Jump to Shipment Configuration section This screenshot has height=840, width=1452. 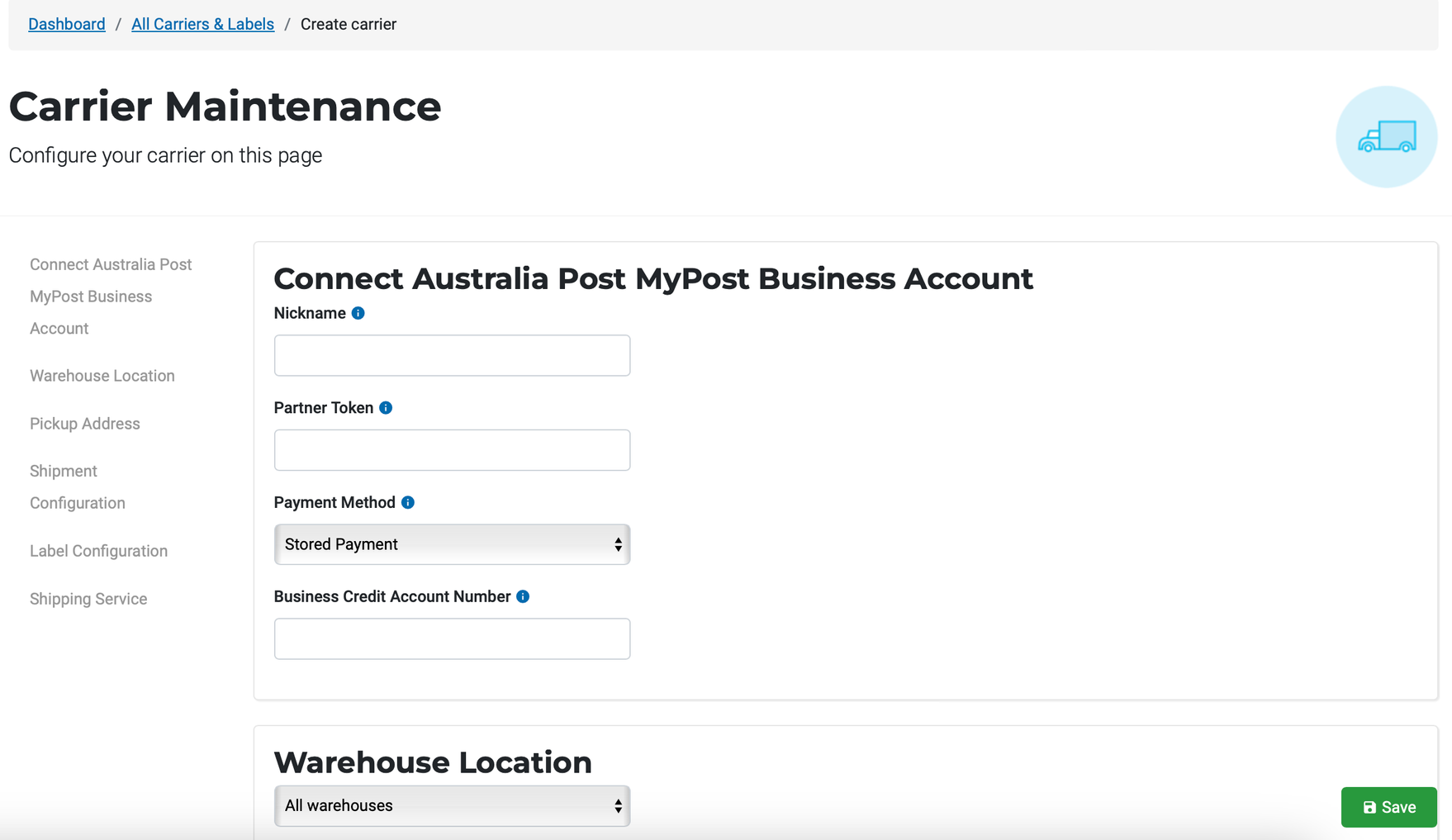[x=78, y=487]
